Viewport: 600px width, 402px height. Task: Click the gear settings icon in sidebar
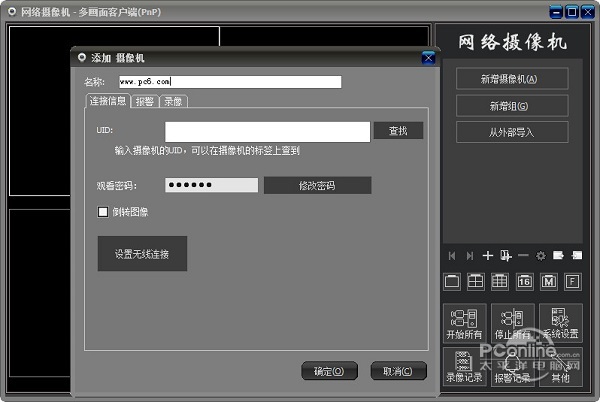(x=541, y=256)
